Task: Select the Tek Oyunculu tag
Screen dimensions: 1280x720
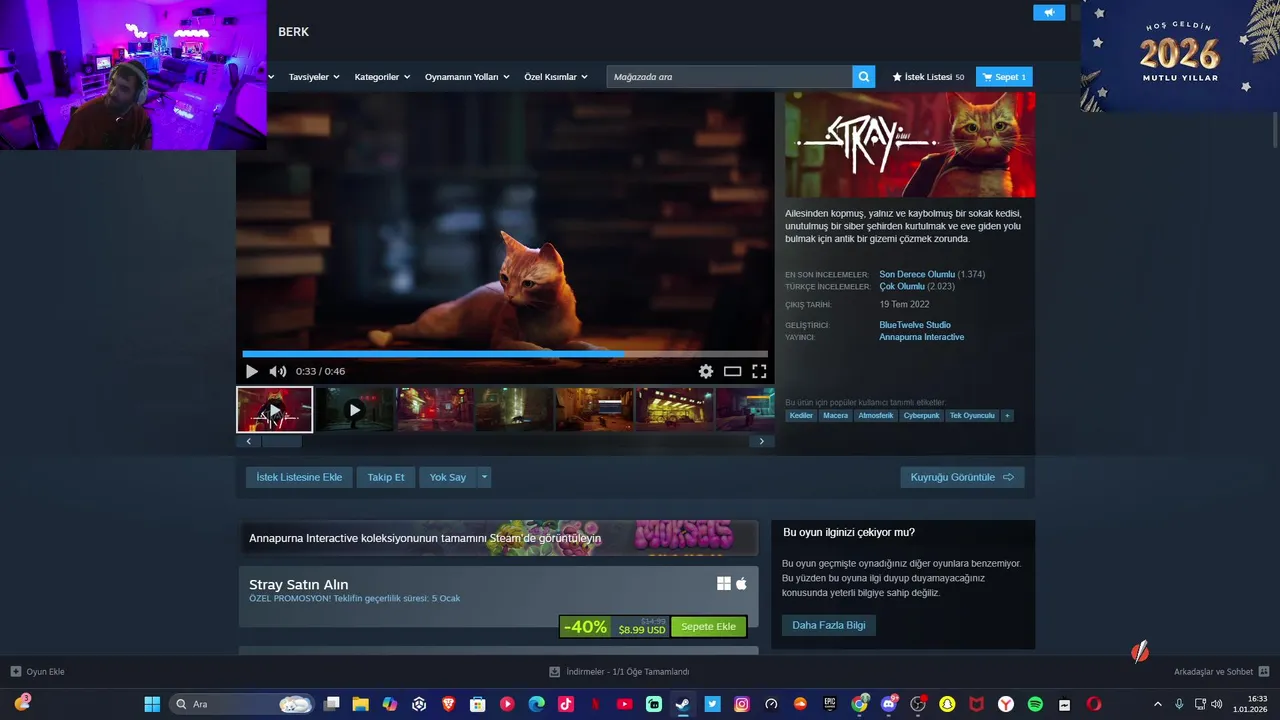Action: click(x=972, y=415)
